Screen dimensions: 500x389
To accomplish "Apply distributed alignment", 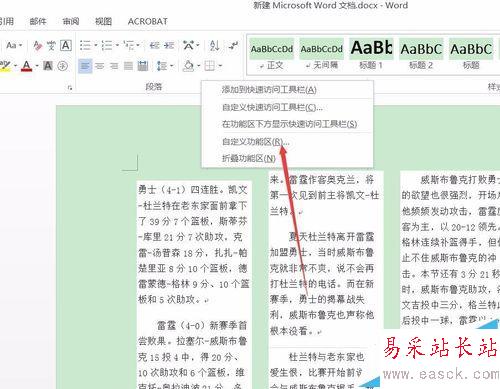I will (x=143, y=66).
